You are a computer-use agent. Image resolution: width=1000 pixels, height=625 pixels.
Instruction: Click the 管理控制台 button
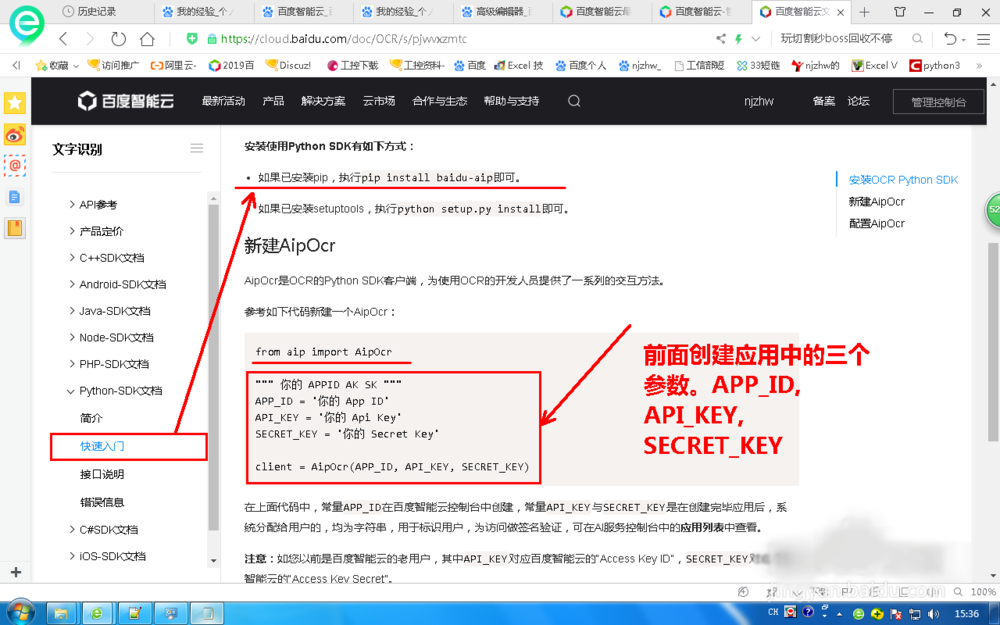click(938, 101)
